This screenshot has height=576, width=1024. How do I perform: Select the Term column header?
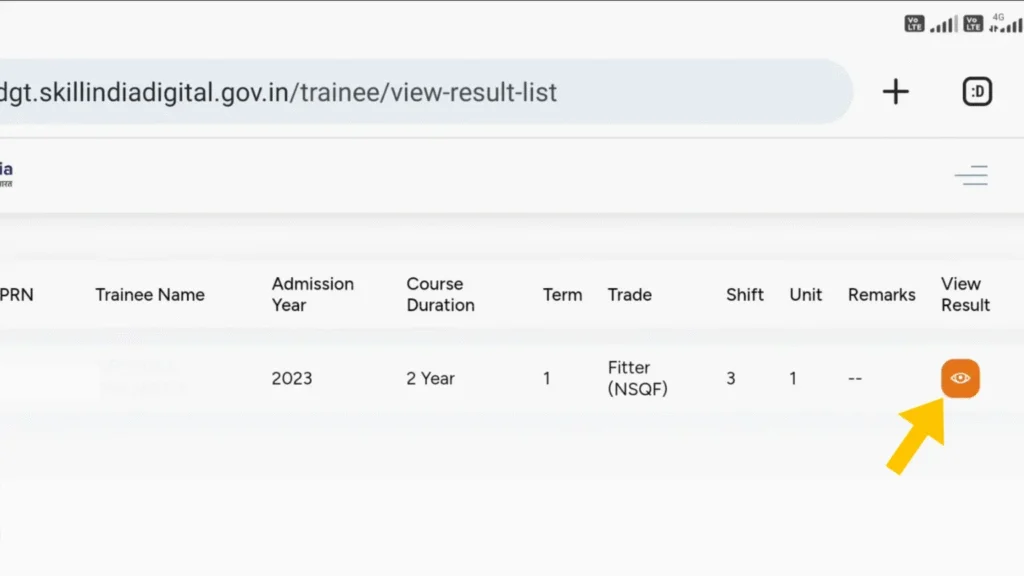click(562, 294)
